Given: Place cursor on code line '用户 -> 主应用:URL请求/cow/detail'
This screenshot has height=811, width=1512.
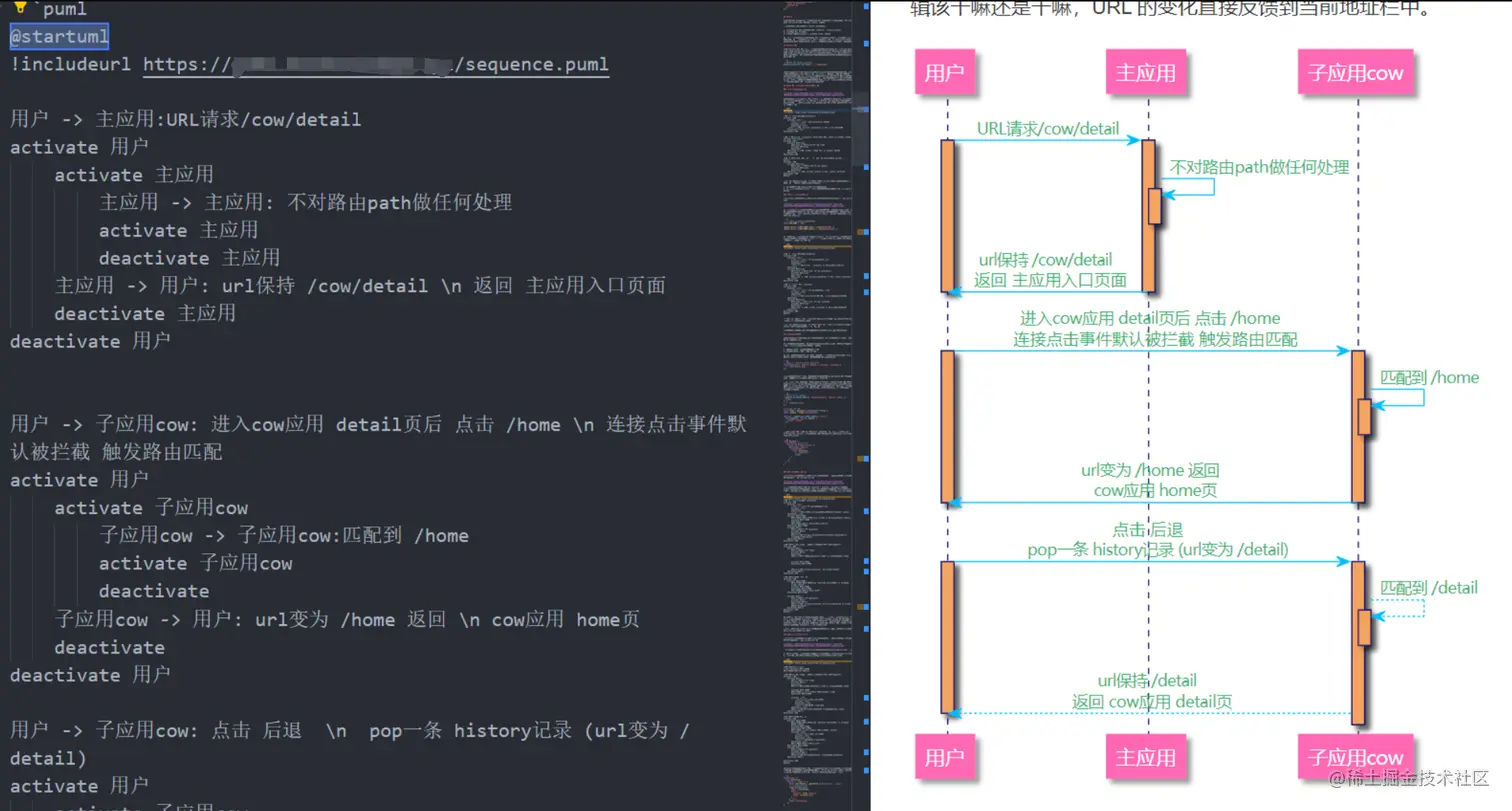Looking at the screenshot, I should pyautogui.click(x=186, y=120).
